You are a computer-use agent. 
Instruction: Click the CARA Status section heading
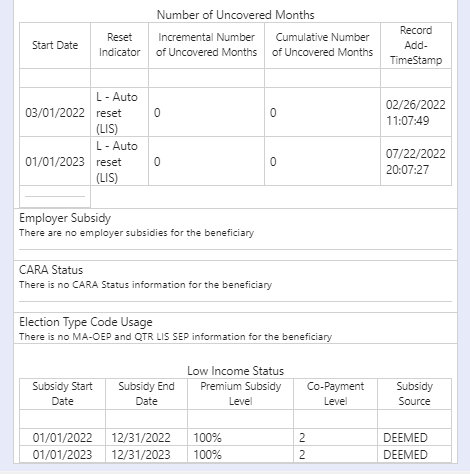point(51,270)
